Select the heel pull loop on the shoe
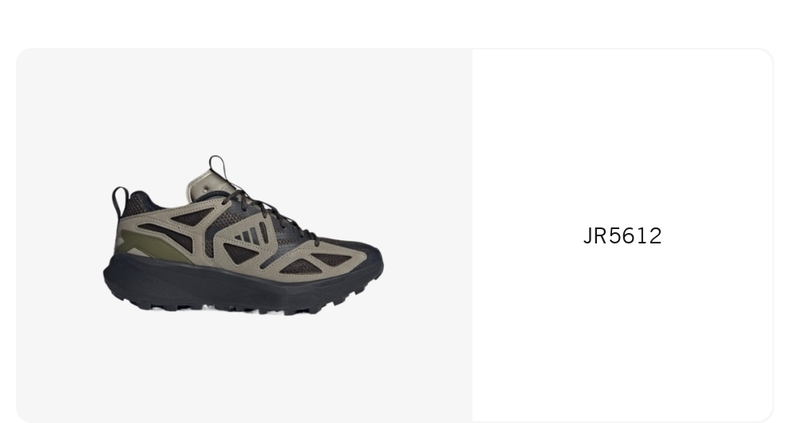 (x=120, y=201)
